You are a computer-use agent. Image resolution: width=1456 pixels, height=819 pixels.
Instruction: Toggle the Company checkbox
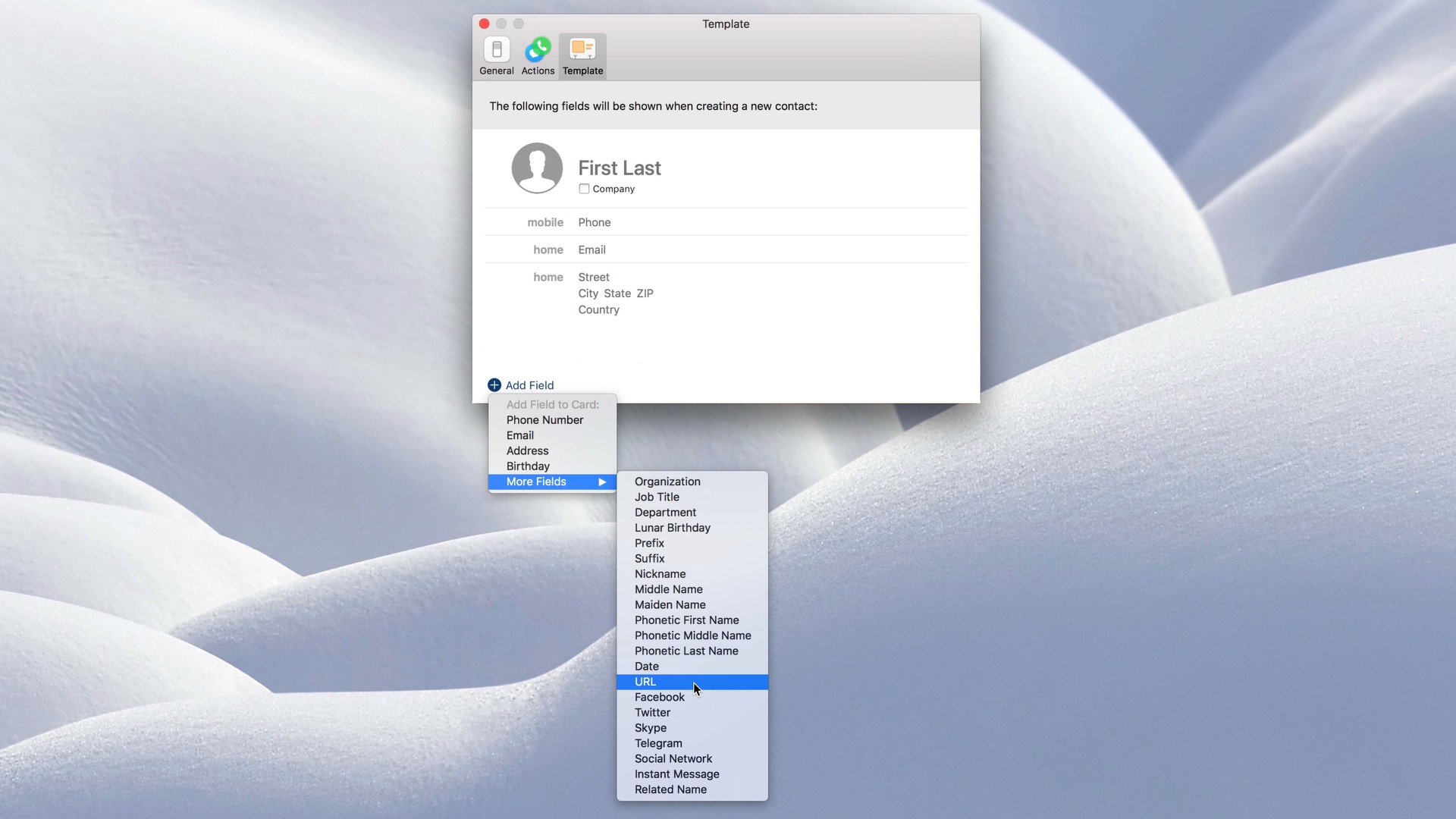tap(583, 189)
